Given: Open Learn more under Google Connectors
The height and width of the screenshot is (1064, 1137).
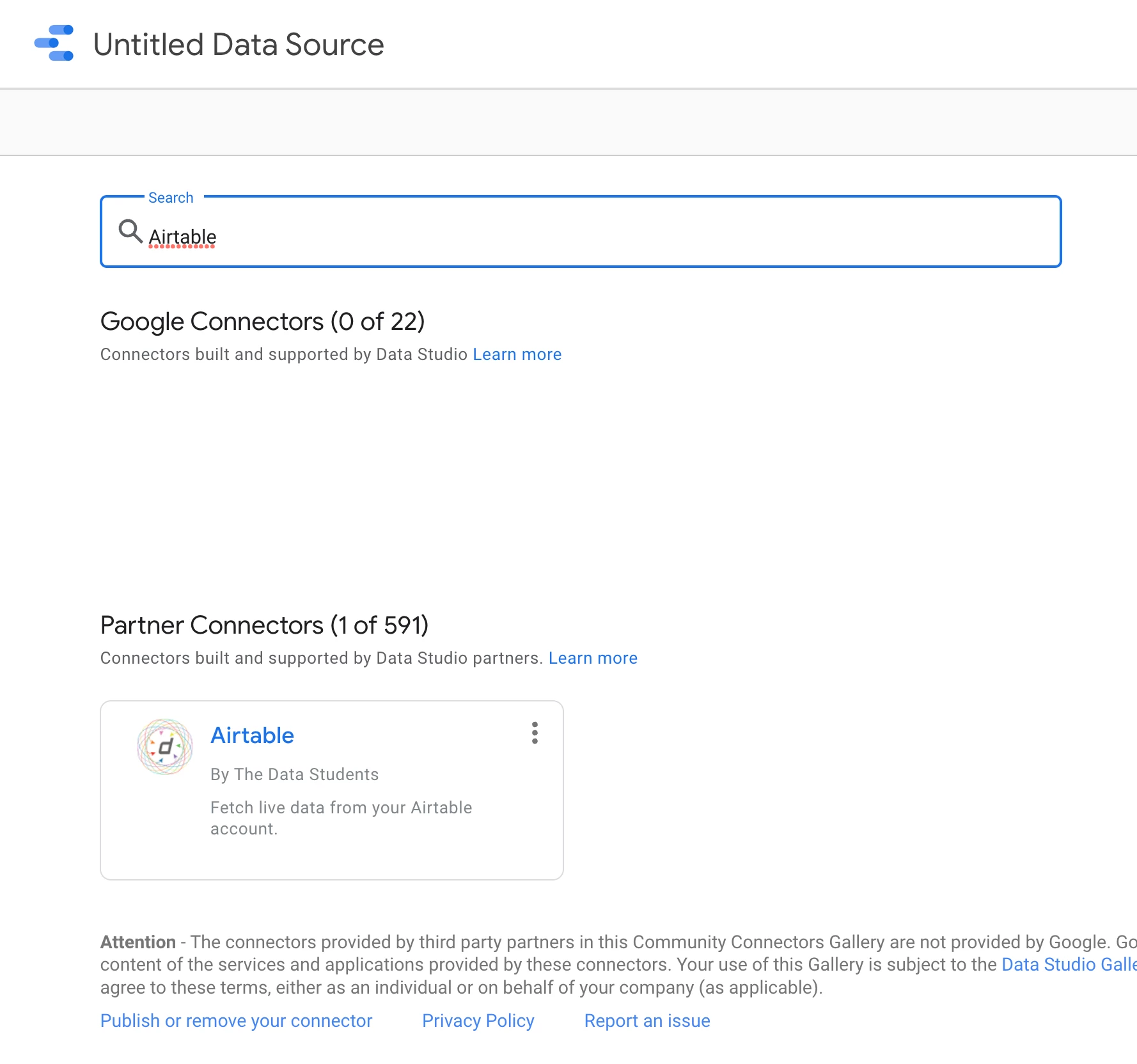Looking at the screenshot, I should click(517, 354).
